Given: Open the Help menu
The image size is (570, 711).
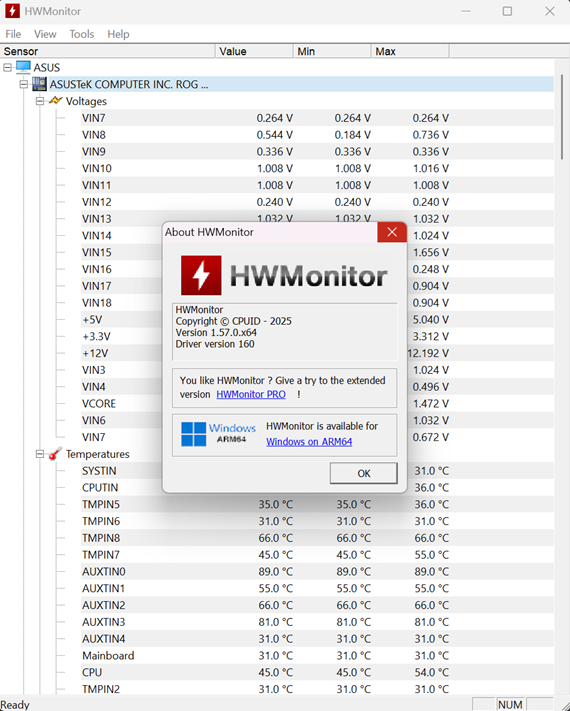Looking at the screenshot, I should [x=118, y=34].
